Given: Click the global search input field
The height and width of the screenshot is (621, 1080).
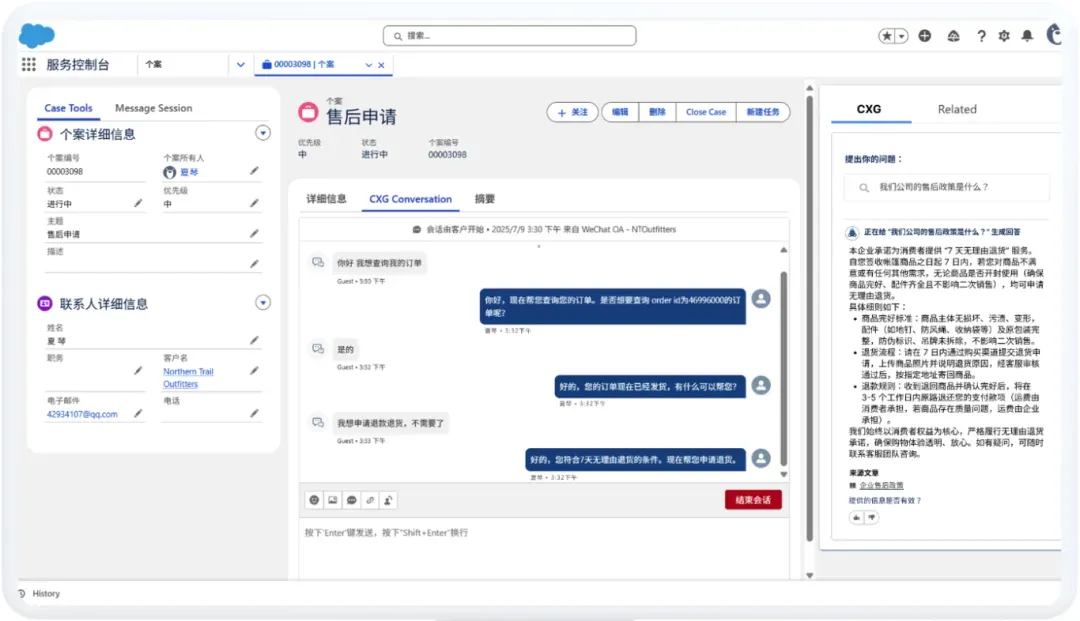Looking at the screenshot, I should (x=510, y=36).
